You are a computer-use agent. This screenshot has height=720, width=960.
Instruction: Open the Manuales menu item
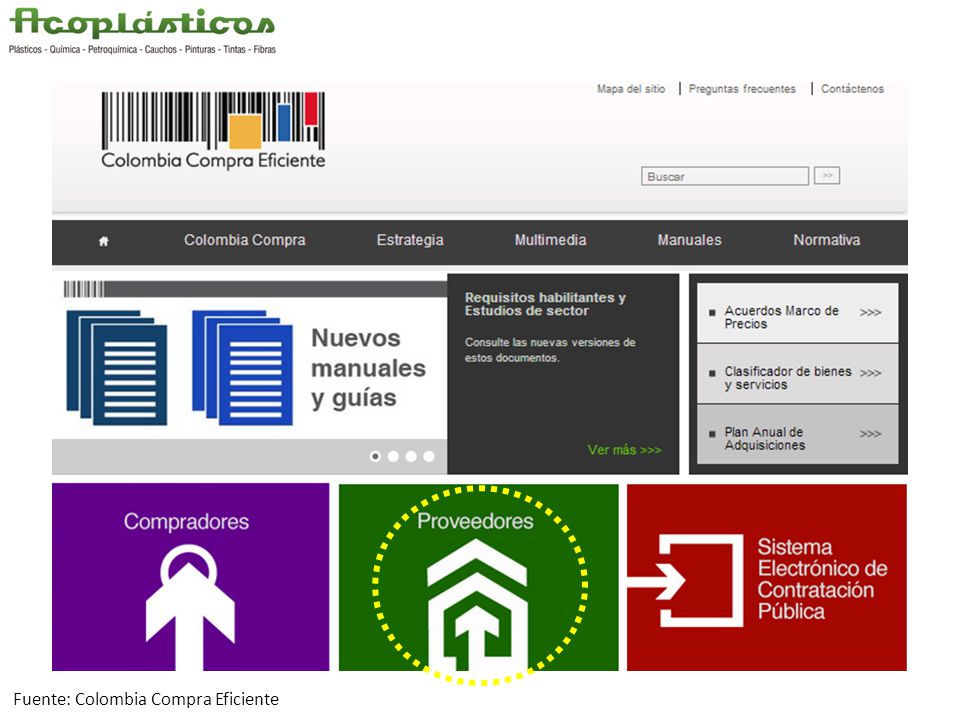click(x=689, y=240)
